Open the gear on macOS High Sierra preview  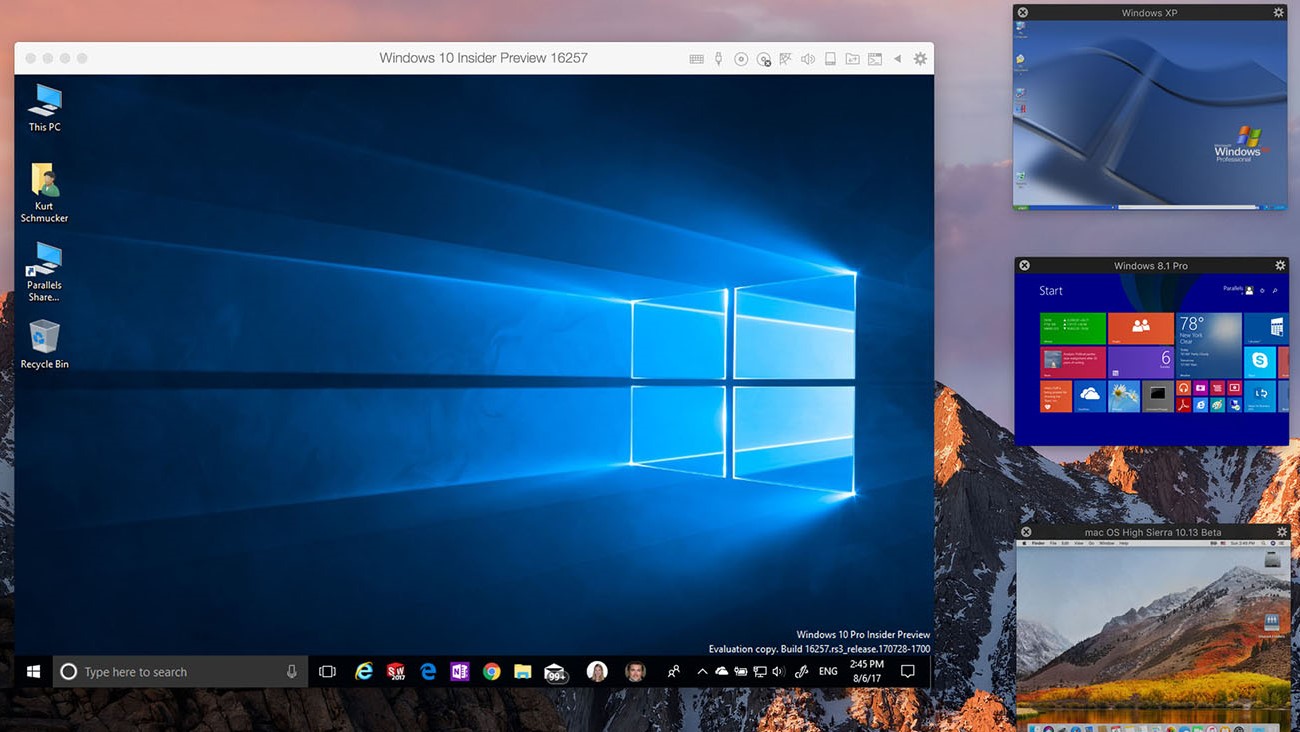(x=1281, y=532)
